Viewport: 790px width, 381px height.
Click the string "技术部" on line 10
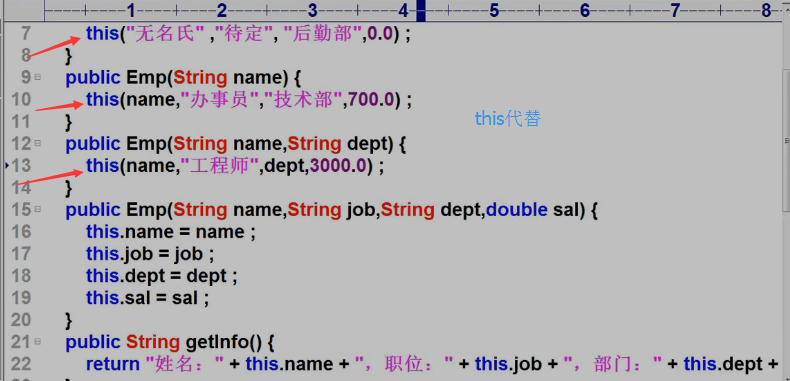click(x=304, y=100)
